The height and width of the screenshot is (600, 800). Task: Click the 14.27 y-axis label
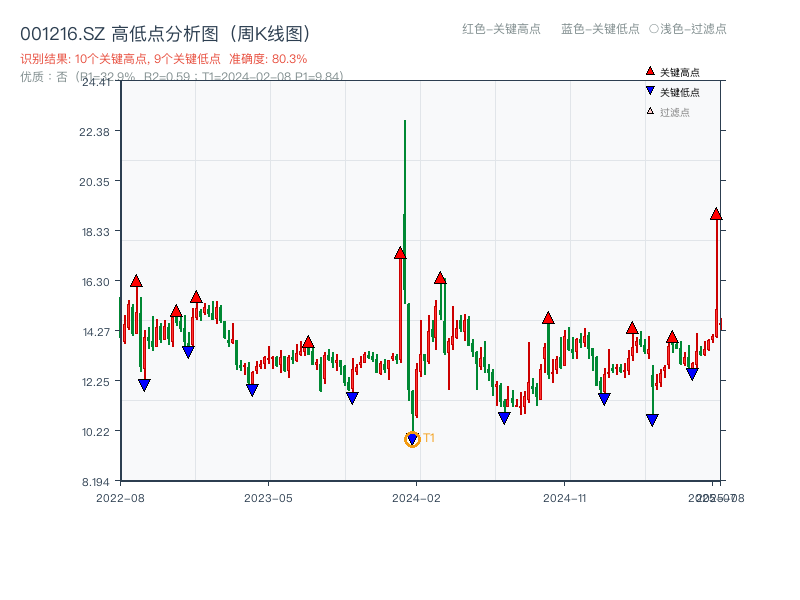tap(96, 332)
